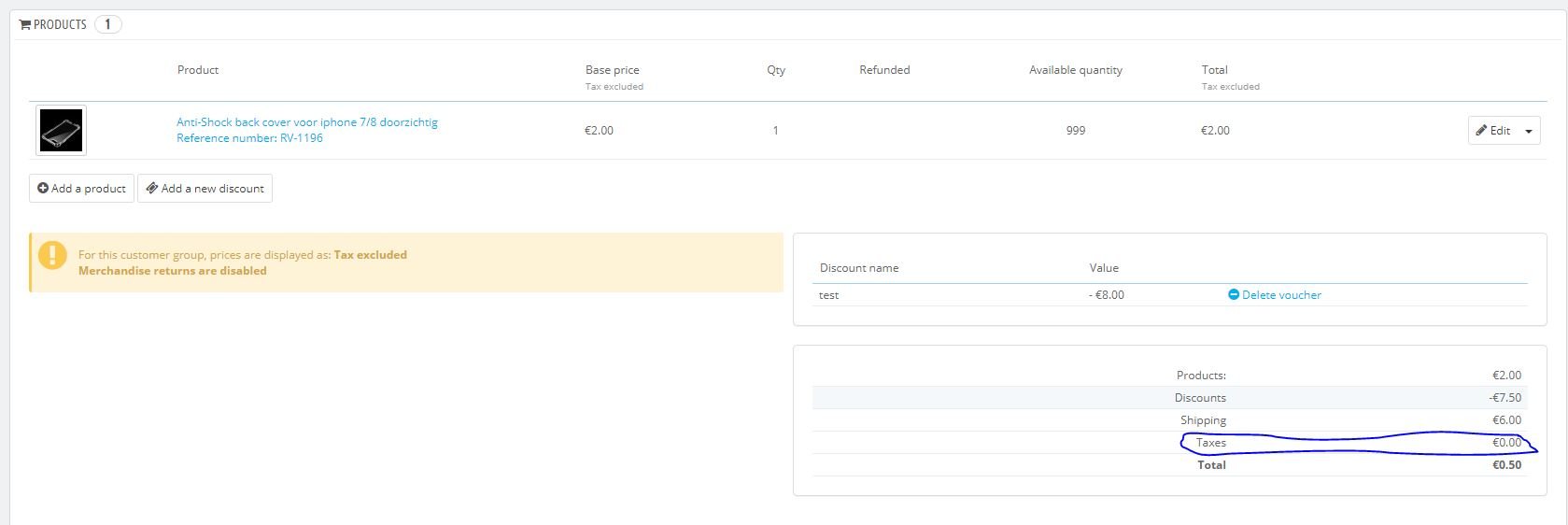The width and height of the screenshot is (1568, 525).
Task: Click the Reference number RV-1196 link
Action: click(249, 138)
